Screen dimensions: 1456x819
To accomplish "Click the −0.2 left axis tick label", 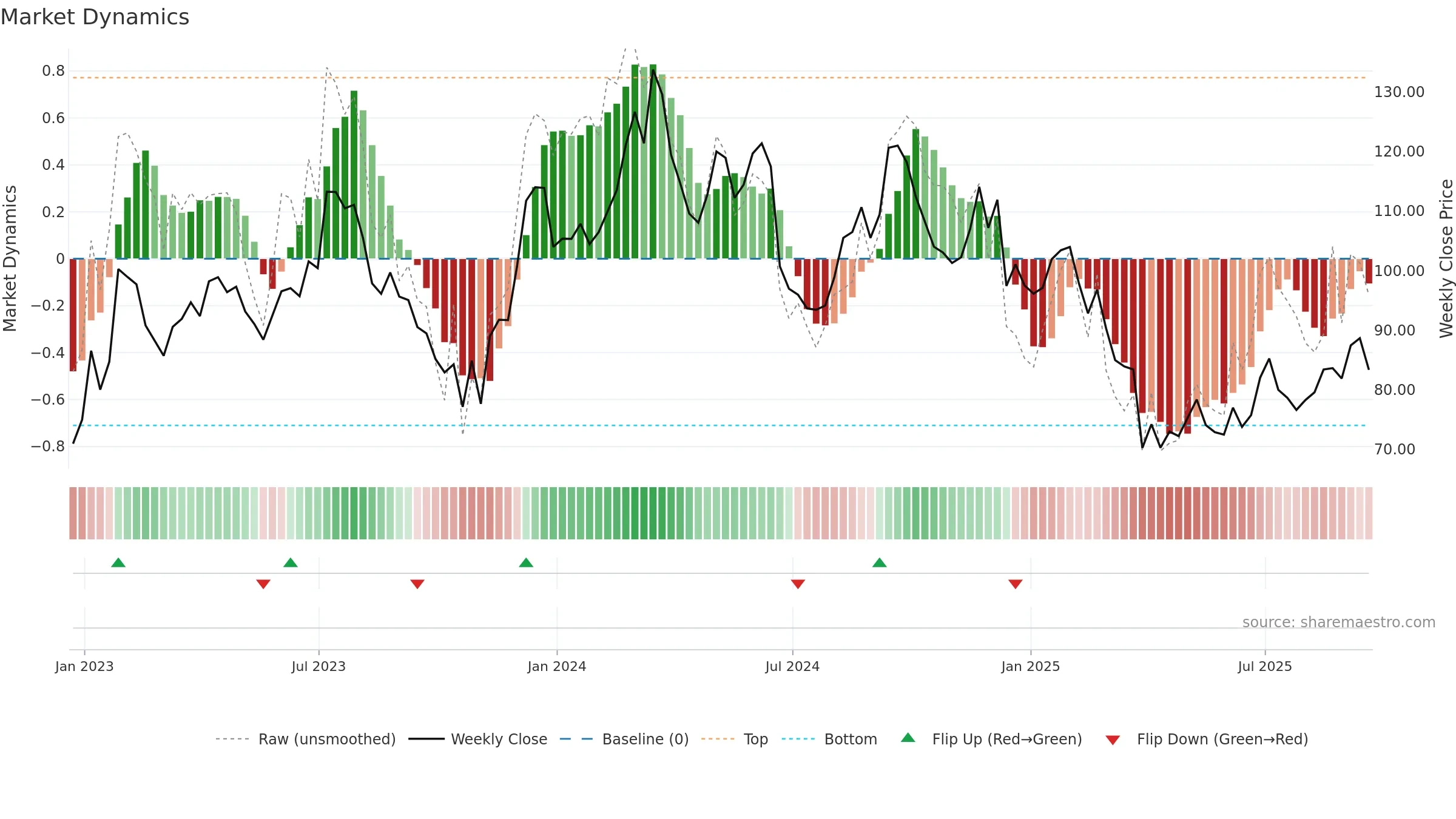I will click(x=48, y=306).
